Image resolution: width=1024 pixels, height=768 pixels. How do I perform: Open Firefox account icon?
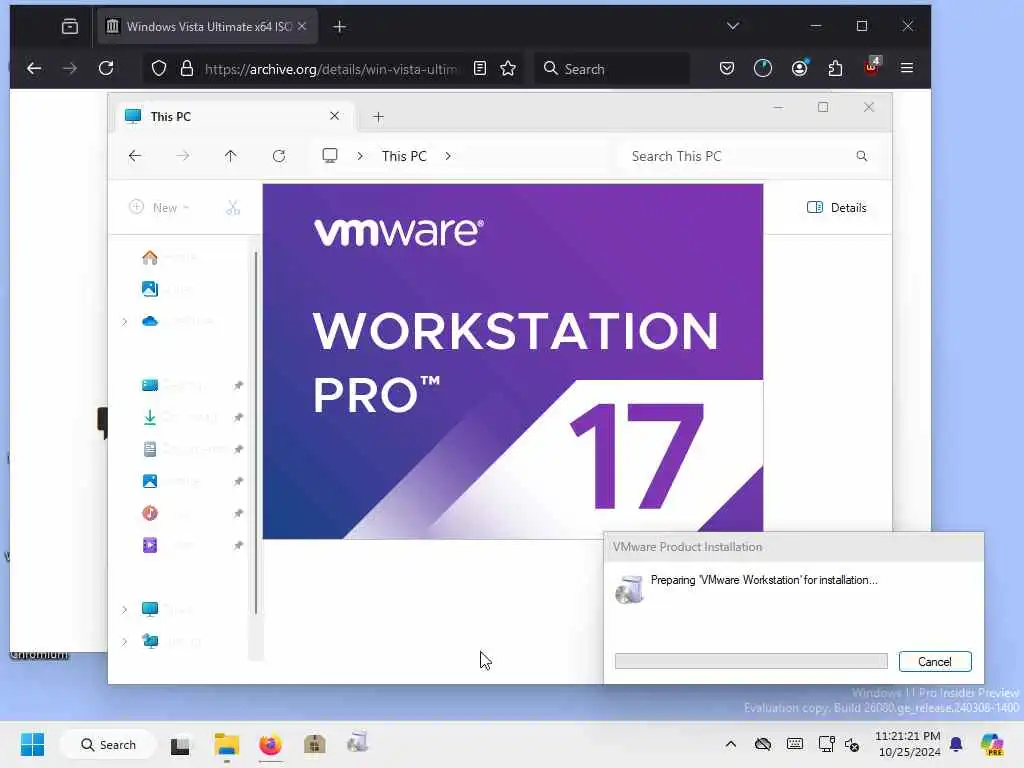coord(799,68)
